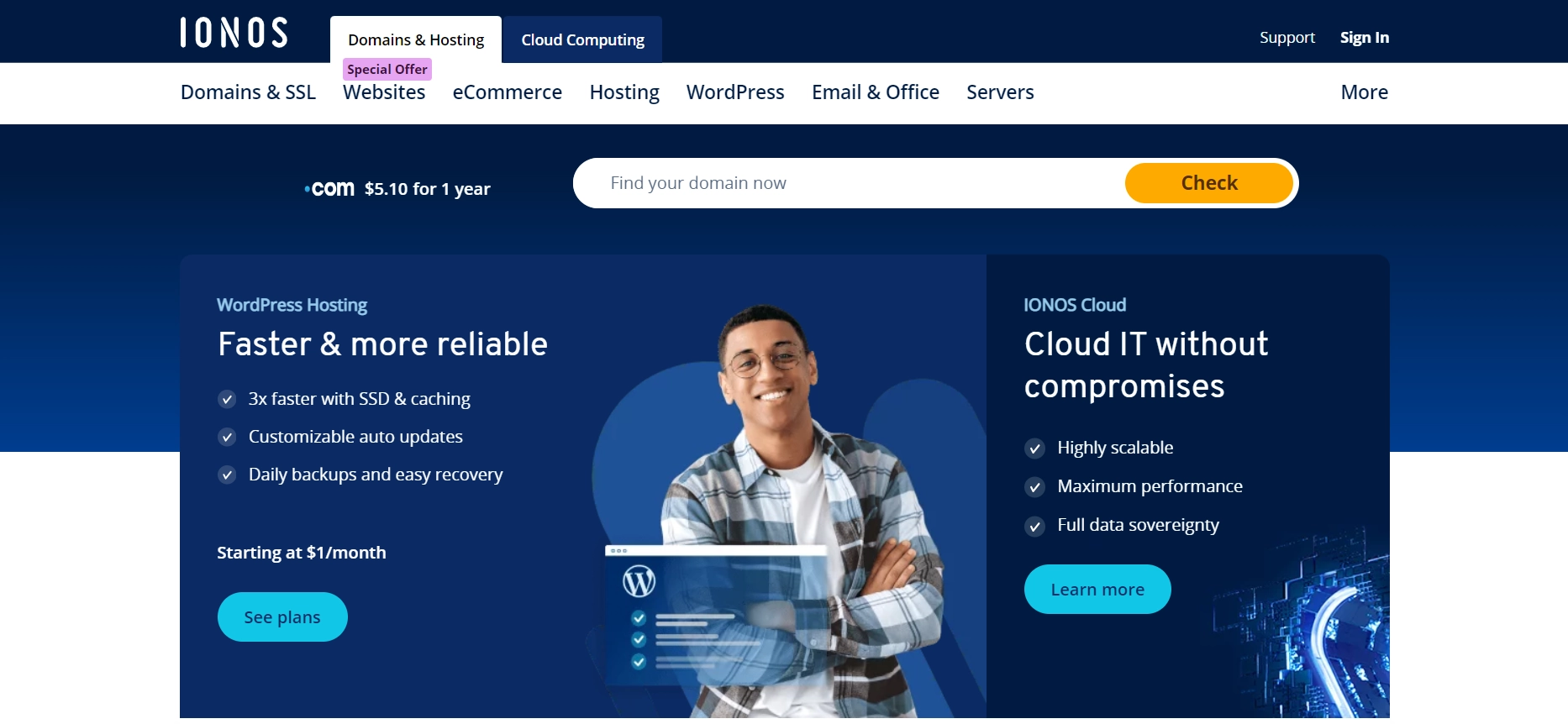1568x724 pixels.
Task: Click checkmark beside 'Full data sovereignty'
Action: pos(1034,526)
